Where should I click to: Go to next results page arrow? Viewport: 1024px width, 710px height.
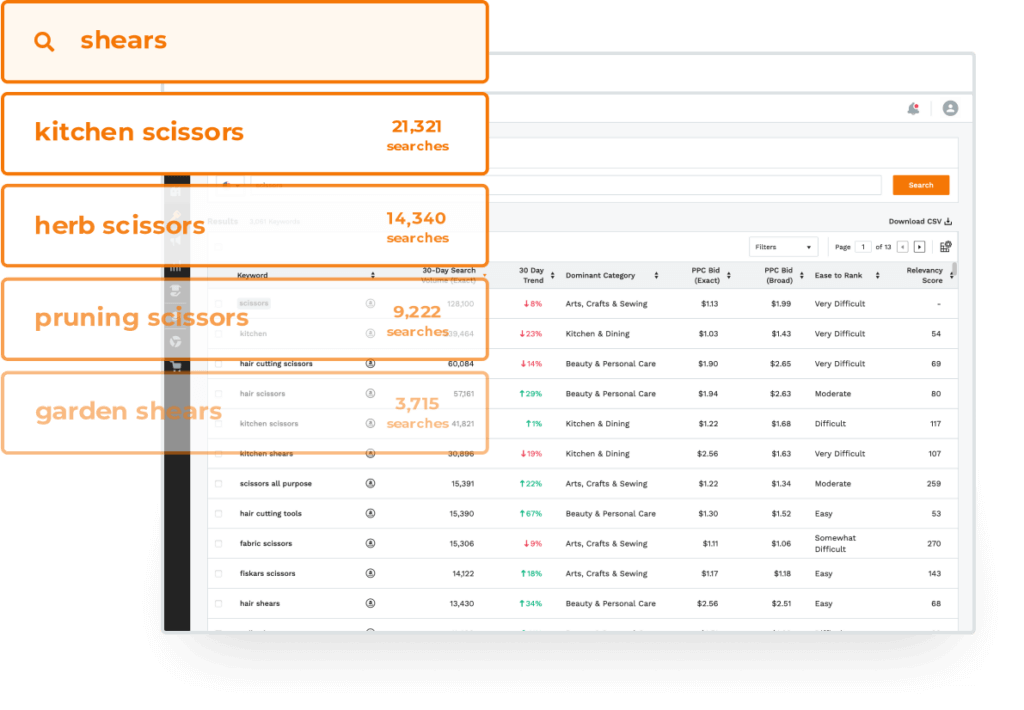919,247
